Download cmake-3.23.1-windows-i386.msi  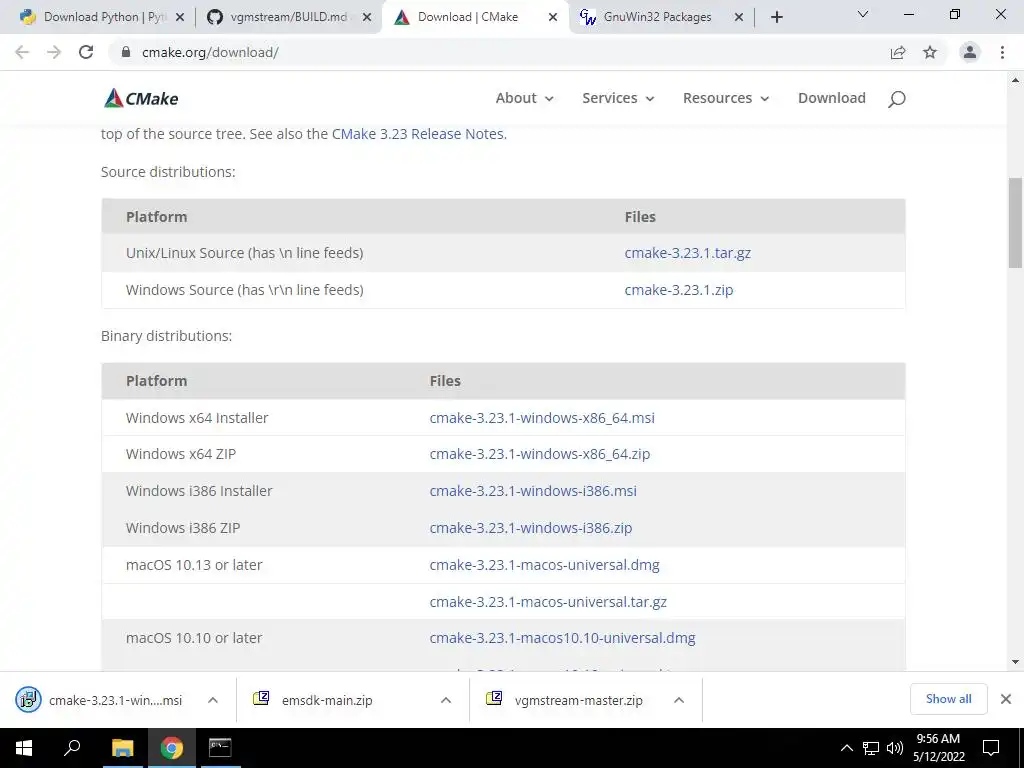pyautogui.click(x=533, y=491)
